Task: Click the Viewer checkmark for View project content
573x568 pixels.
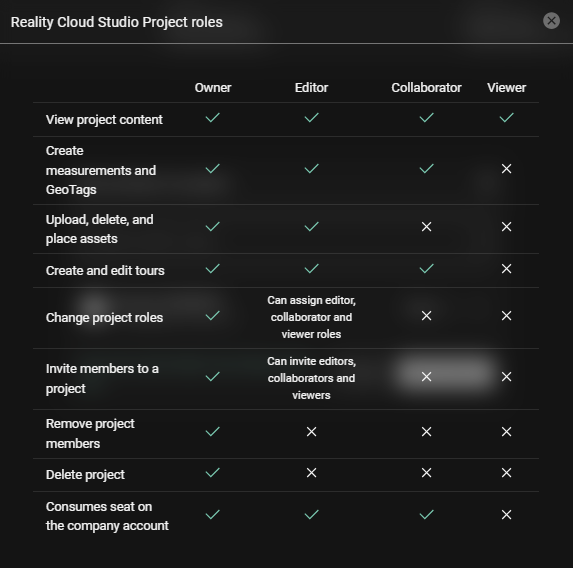Action: 506,117
